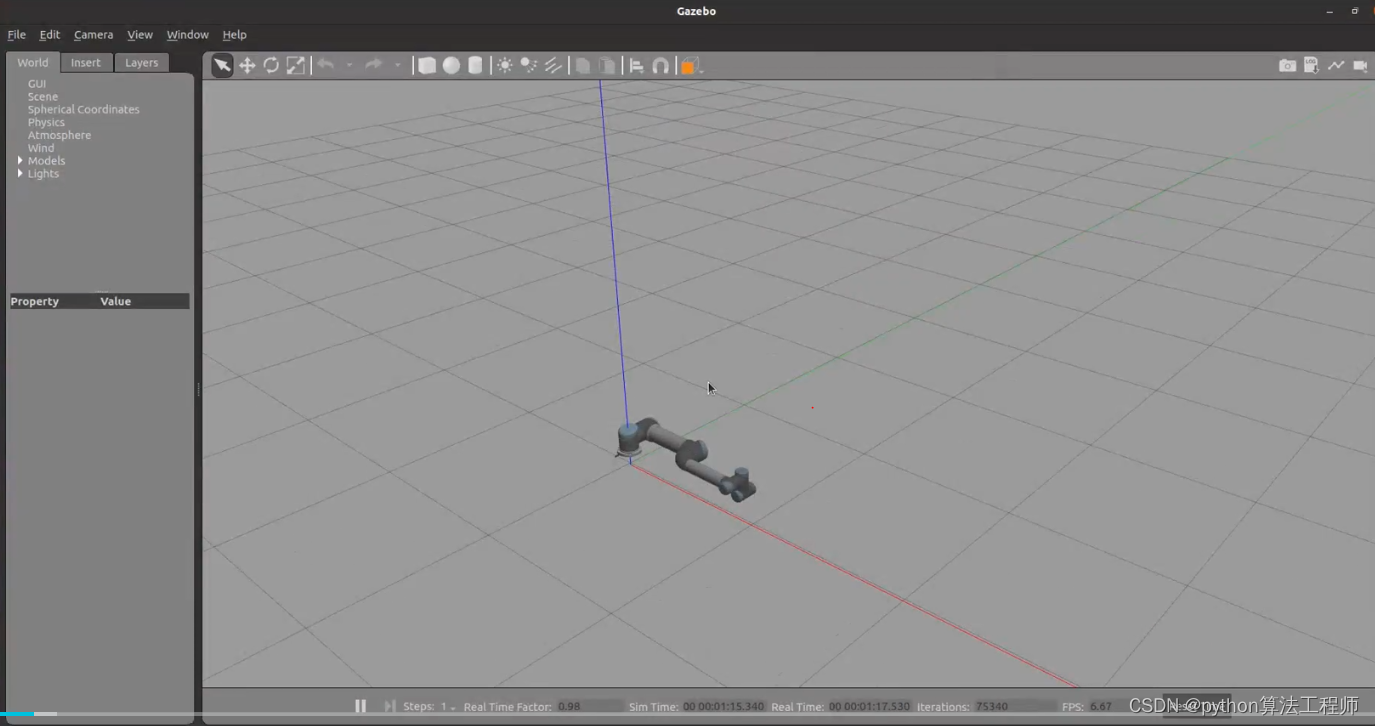
Task: Click the Real Time value field
Action: coord(869,706)
